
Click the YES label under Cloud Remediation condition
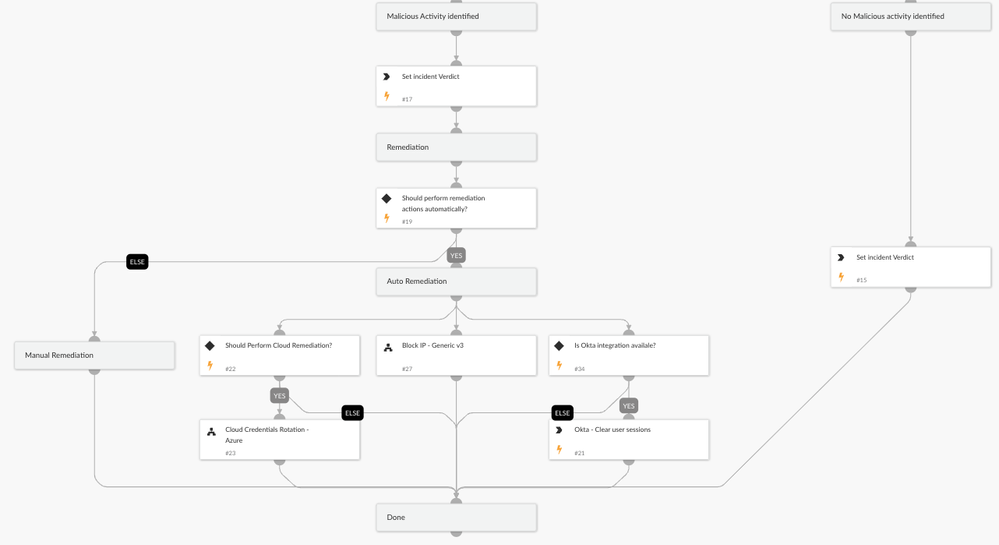pos(279,396)
